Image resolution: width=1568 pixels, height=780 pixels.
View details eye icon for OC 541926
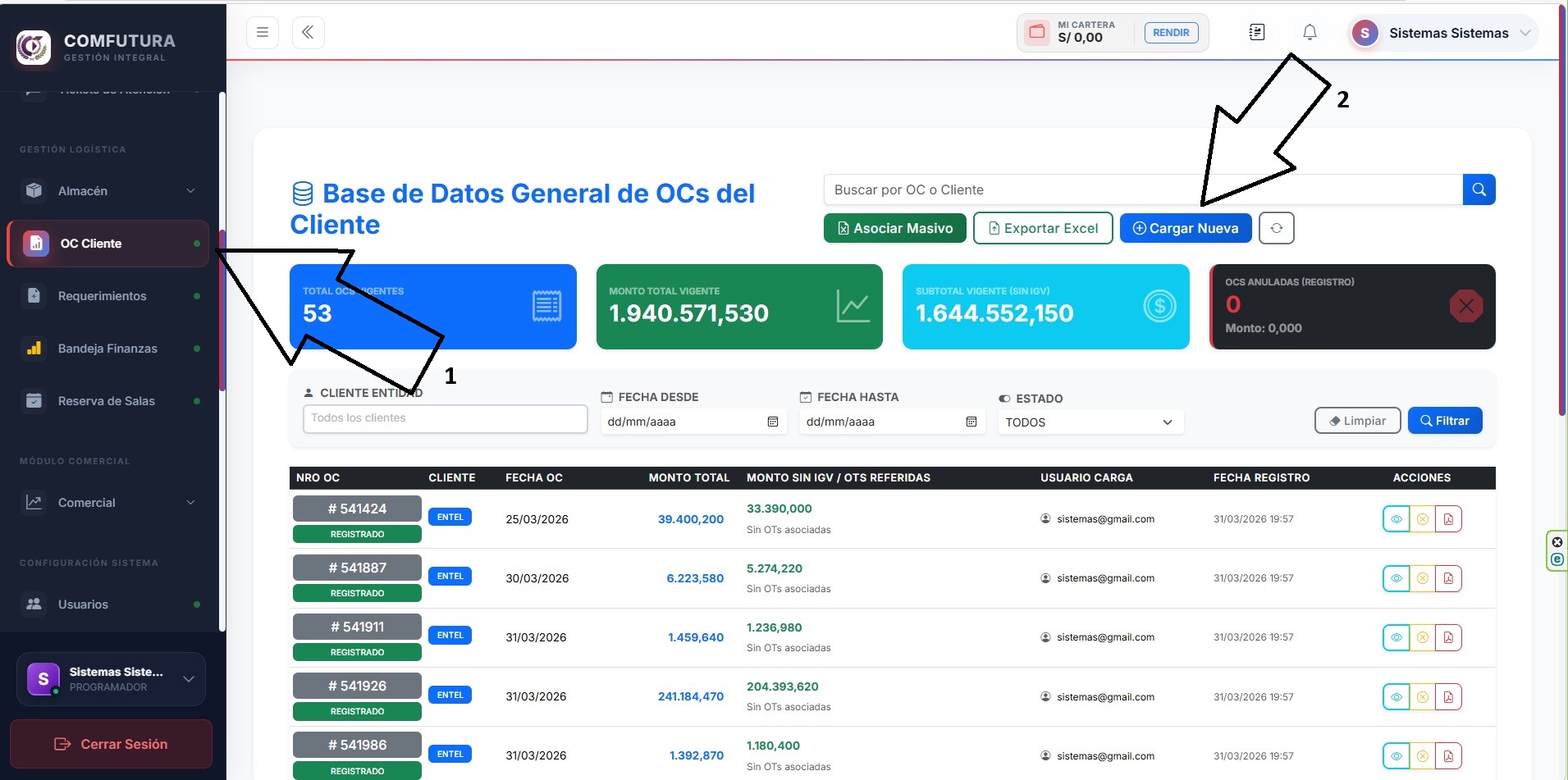coord(1397,697)
